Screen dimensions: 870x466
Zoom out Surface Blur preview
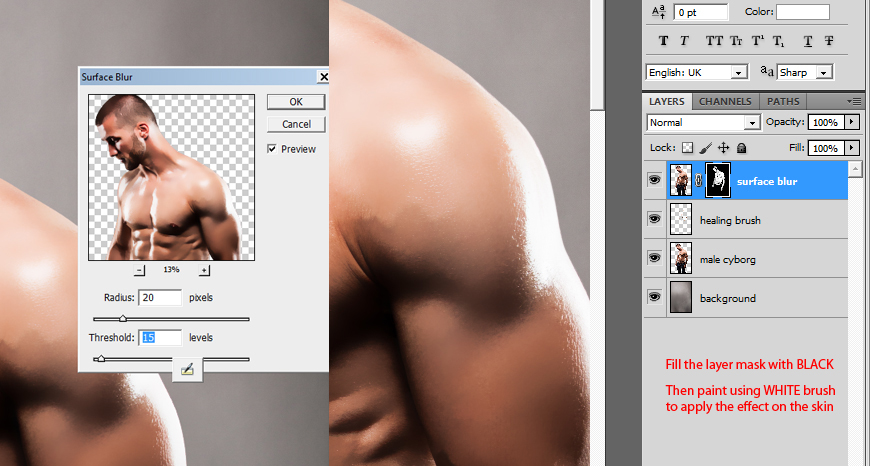pos(140,270)
